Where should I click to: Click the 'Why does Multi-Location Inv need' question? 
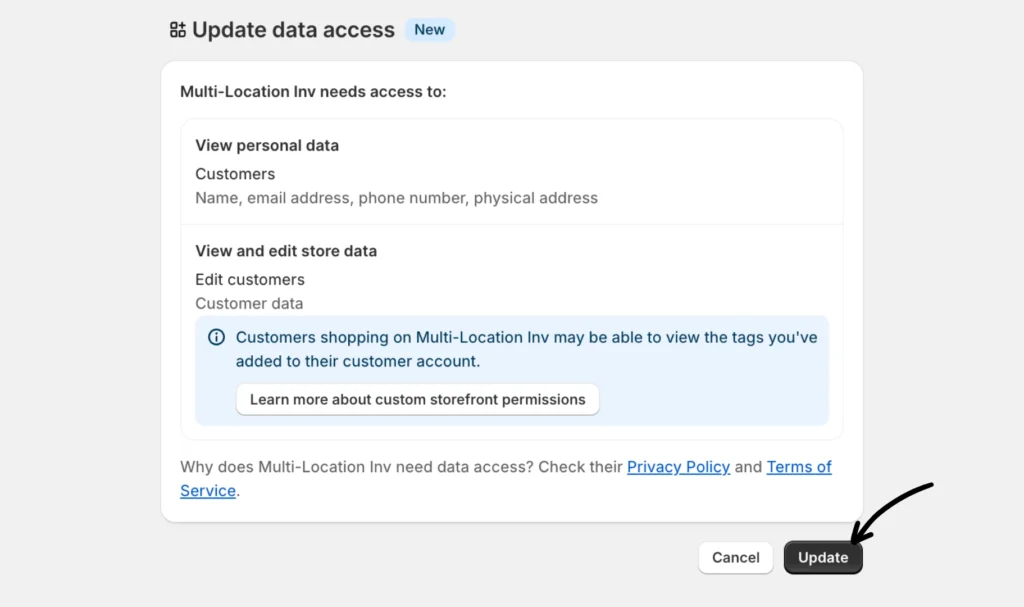point(400,467)
